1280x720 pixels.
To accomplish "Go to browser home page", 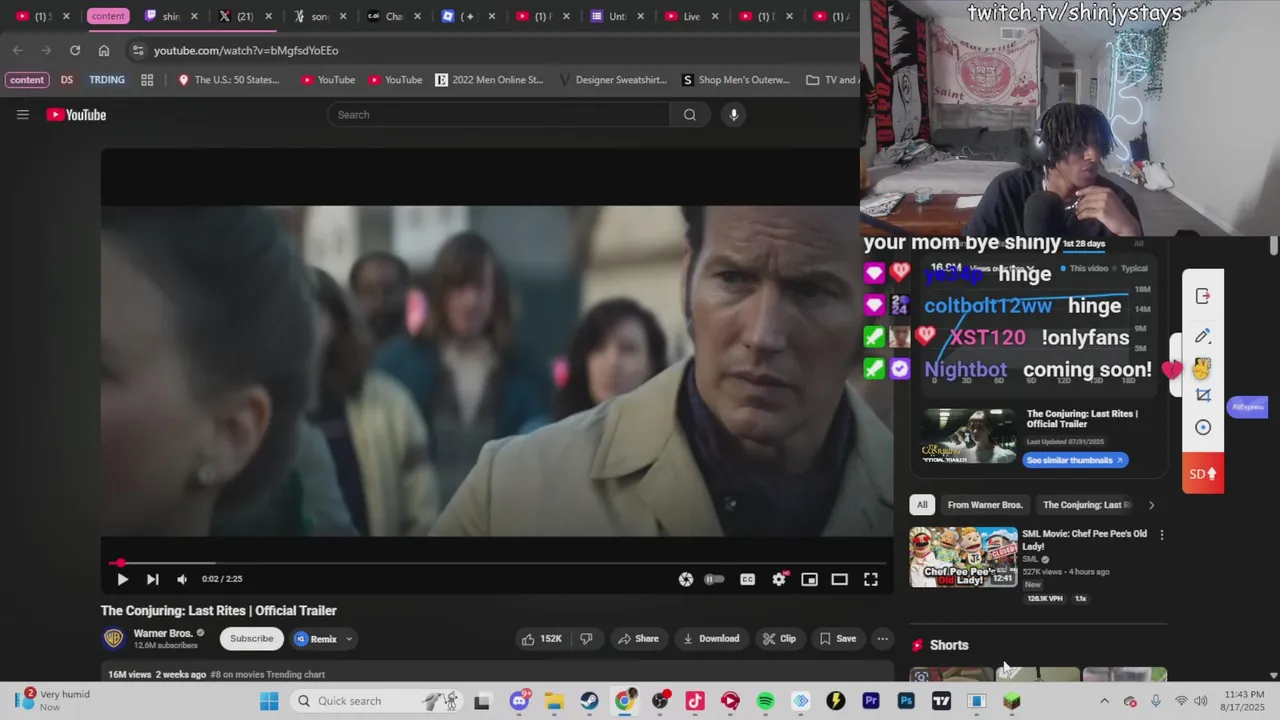I will [104, 50].
